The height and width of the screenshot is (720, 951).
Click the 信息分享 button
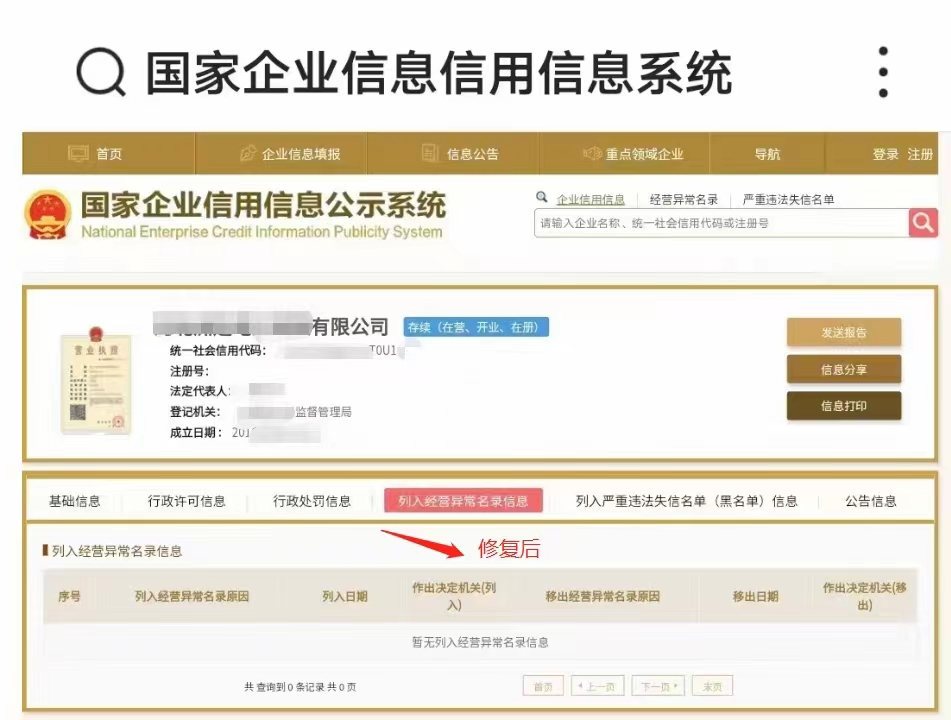(x=844, y=369)
